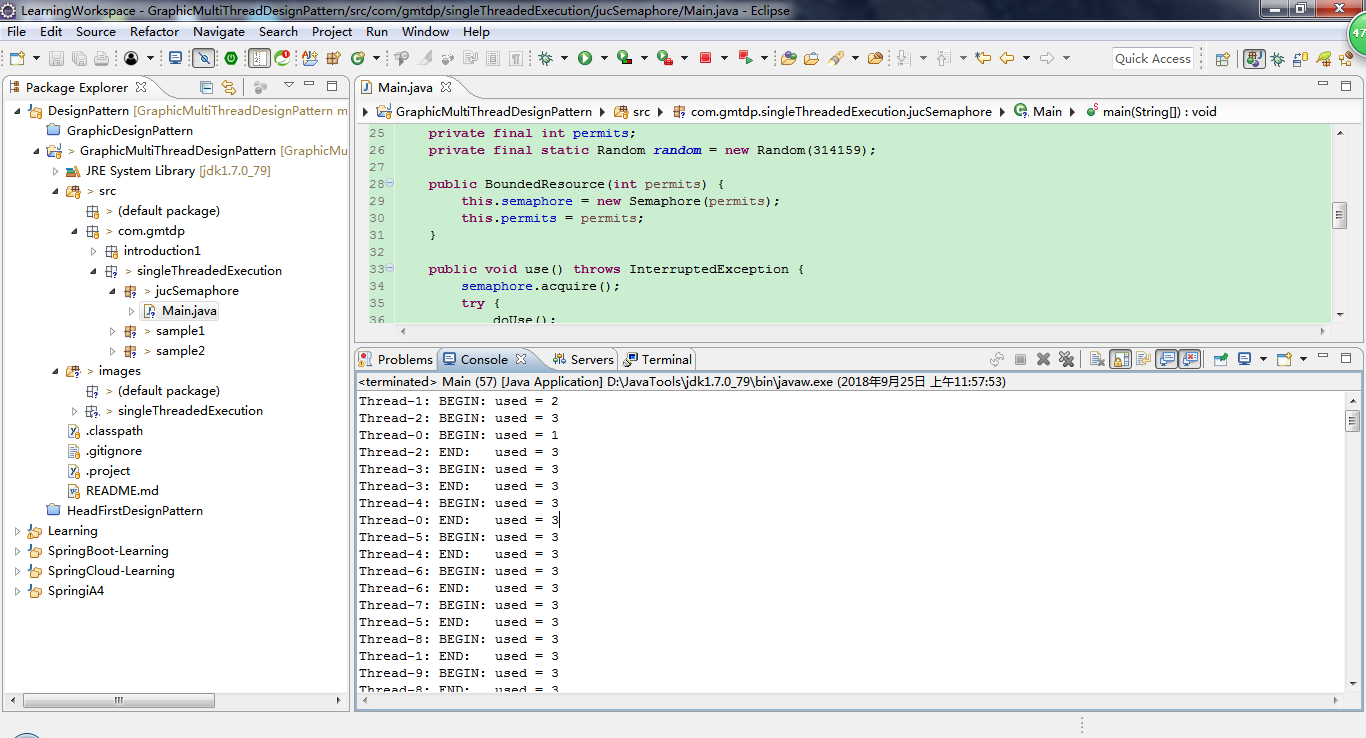Click the Pin Console icon

click(1221, 359)
